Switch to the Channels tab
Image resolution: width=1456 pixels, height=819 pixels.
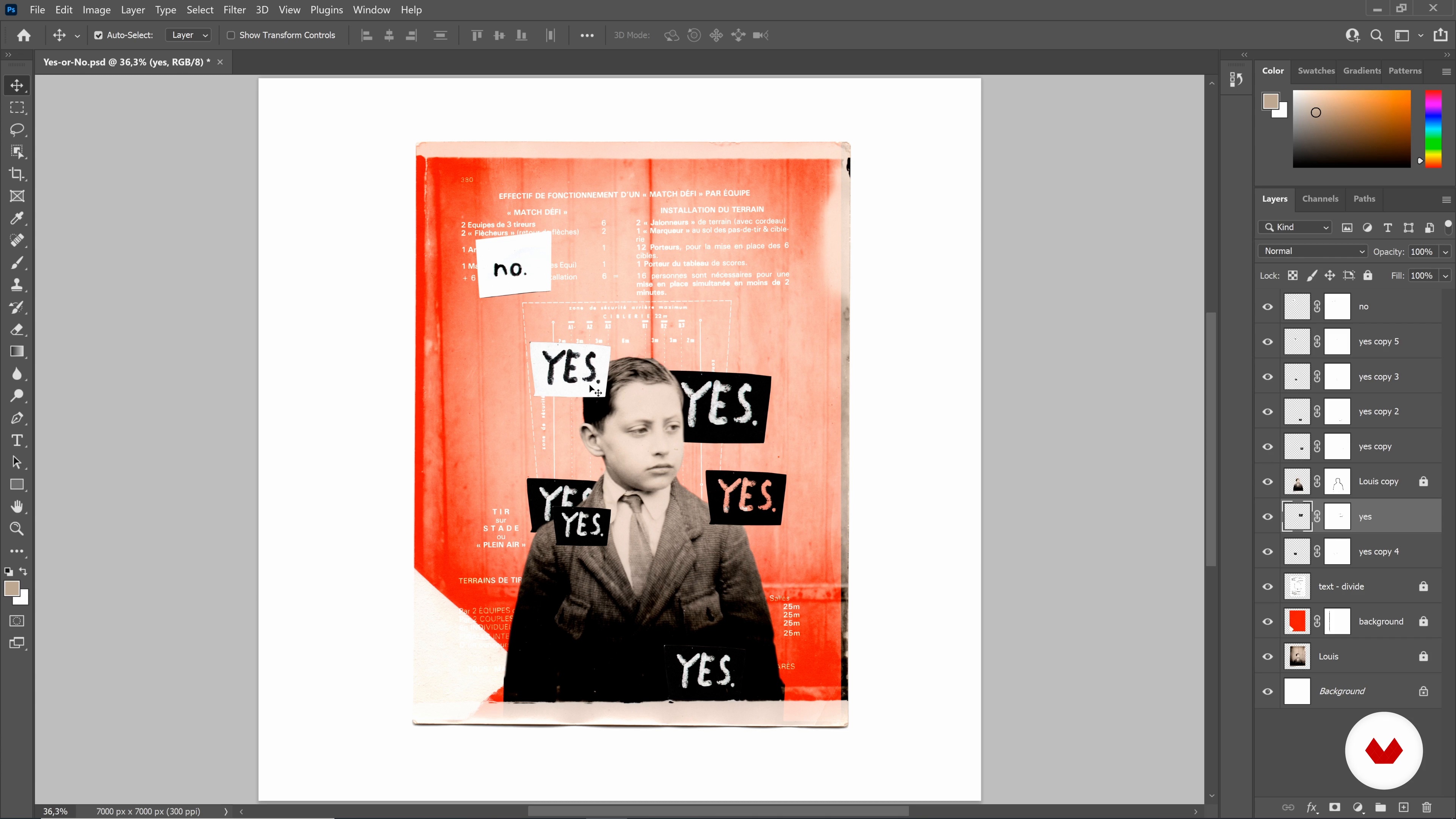1320,199
